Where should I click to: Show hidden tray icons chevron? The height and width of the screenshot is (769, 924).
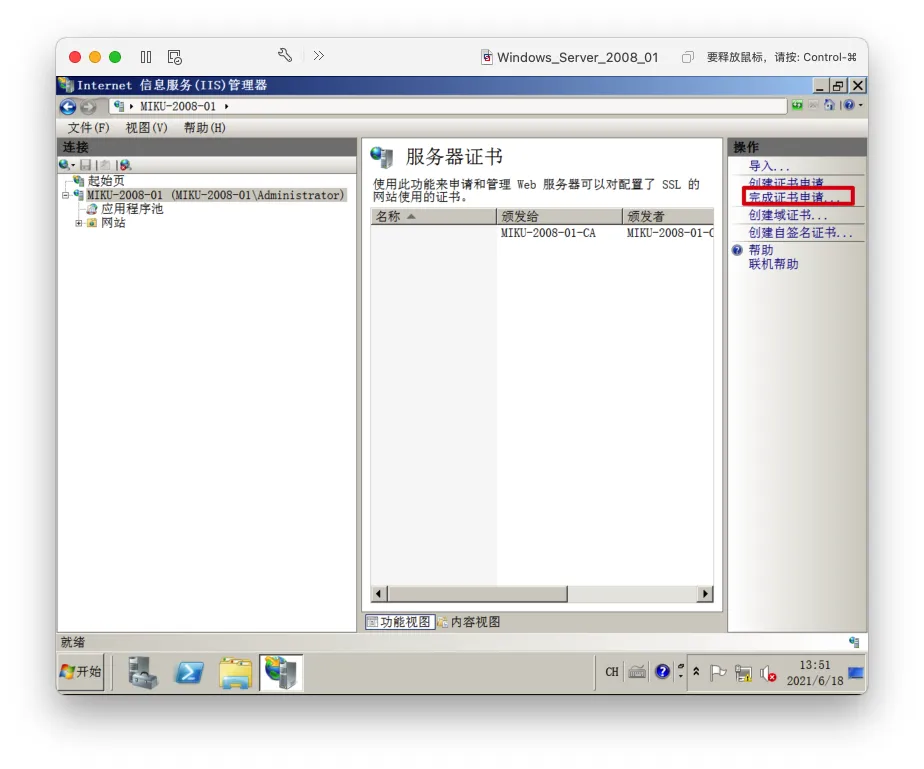click(x=696, y=671)
